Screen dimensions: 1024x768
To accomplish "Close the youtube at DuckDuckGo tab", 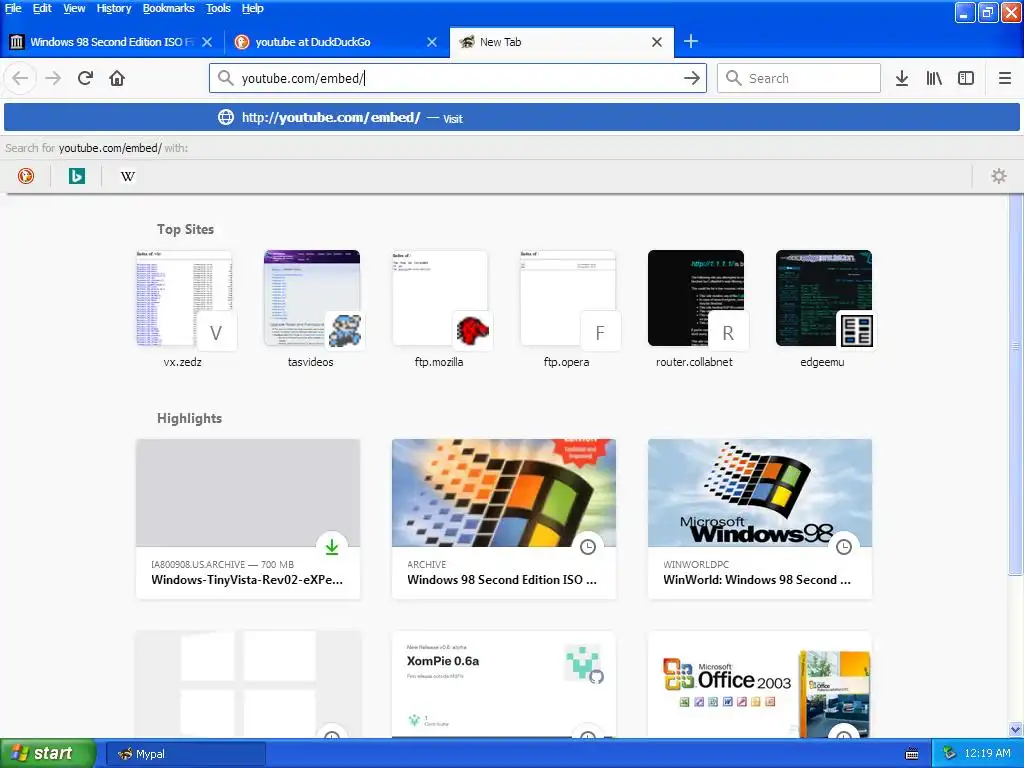I will coord(432,42).
